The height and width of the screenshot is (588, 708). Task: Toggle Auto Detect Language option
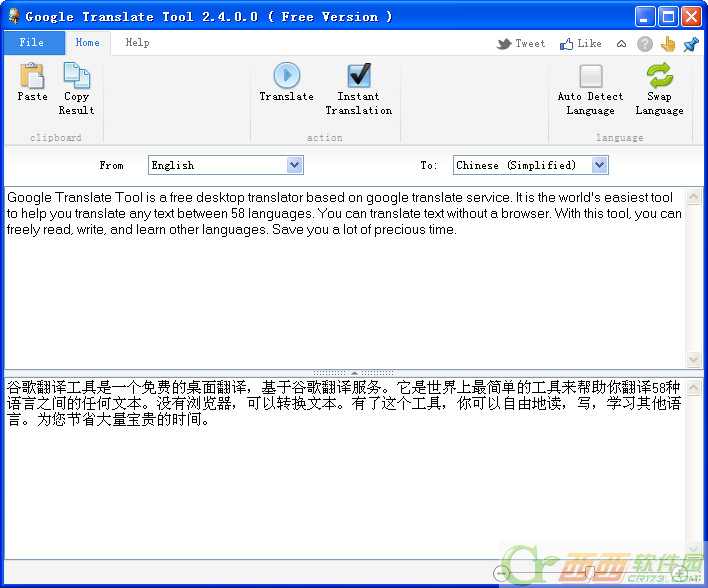coord(590,76)
